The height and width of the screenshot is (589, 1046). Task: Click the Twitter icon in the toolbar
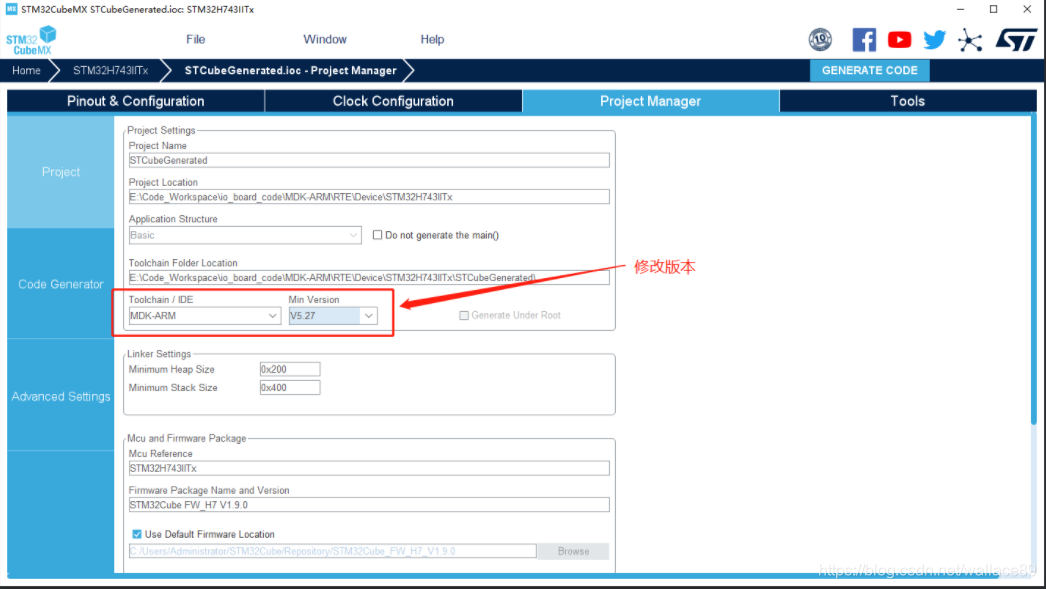pyautogui.click(x=933, y=39)
